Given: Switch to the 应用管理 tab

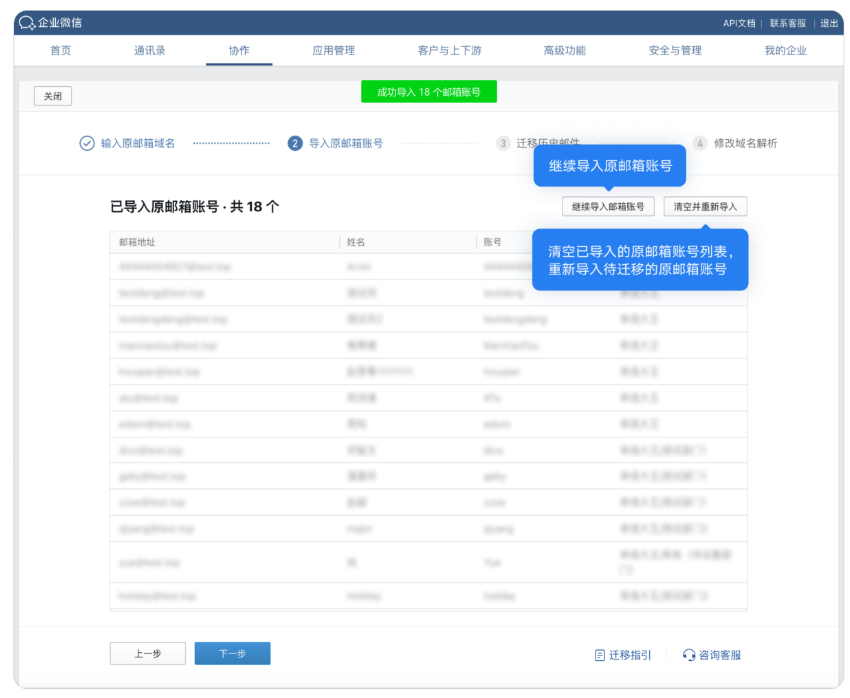Looking at the screenshot, I should point(332,49).
